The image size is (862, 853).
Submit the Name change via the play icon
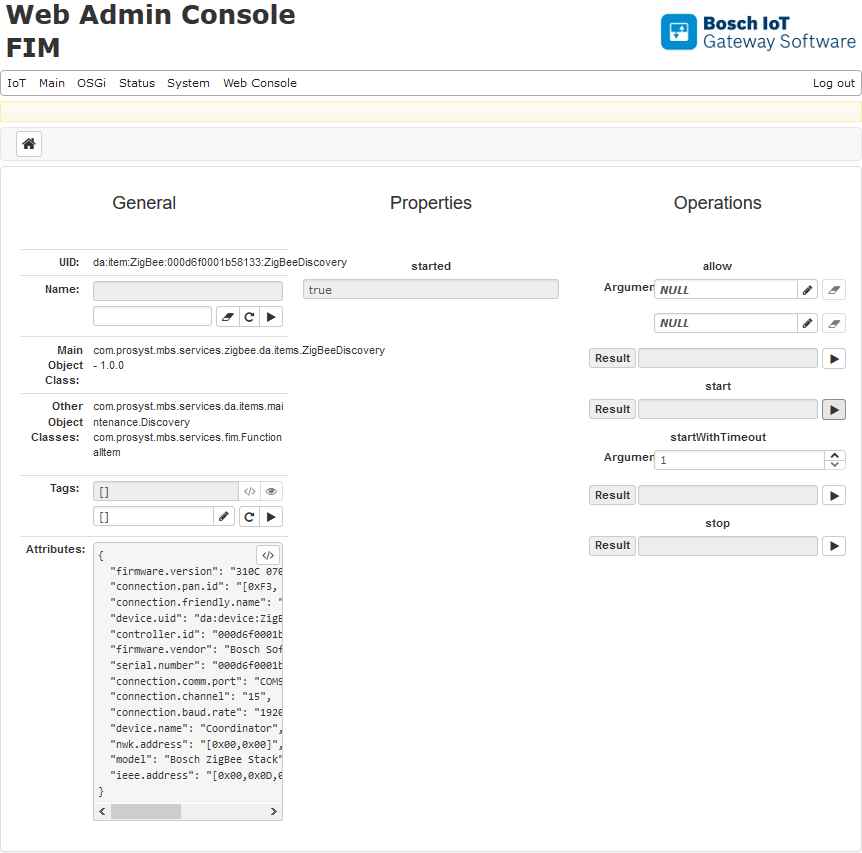(270, 316)
